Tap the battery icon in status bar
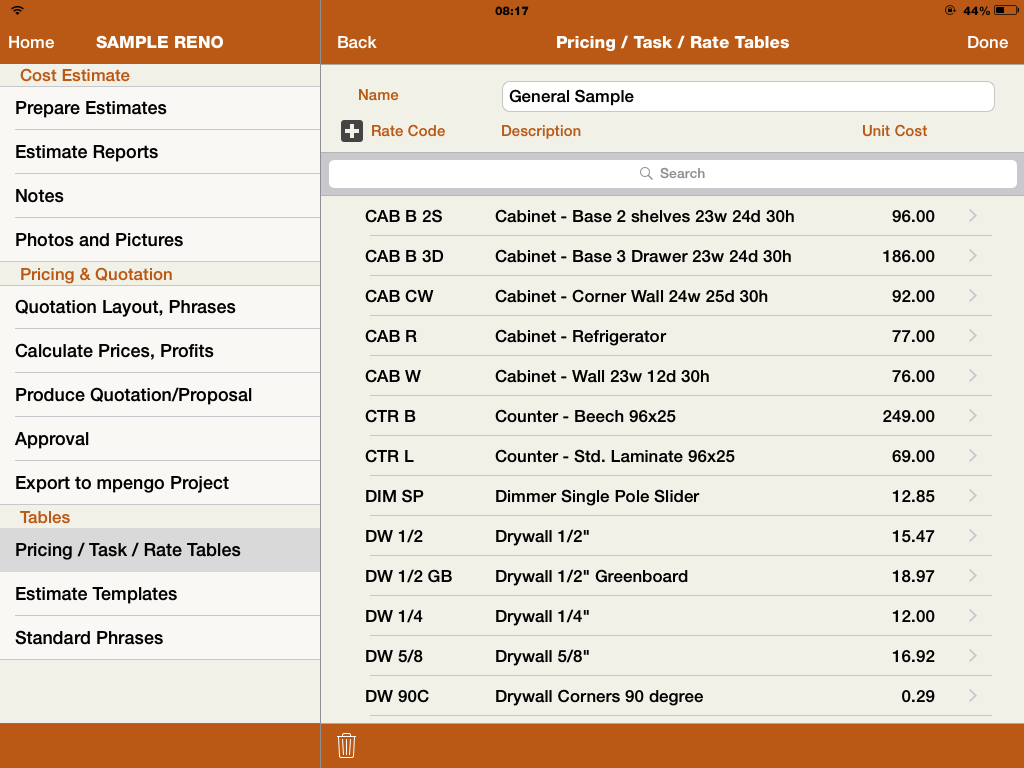The width and height of the screenshot is (1024, 768). (x=1004, y=11)
